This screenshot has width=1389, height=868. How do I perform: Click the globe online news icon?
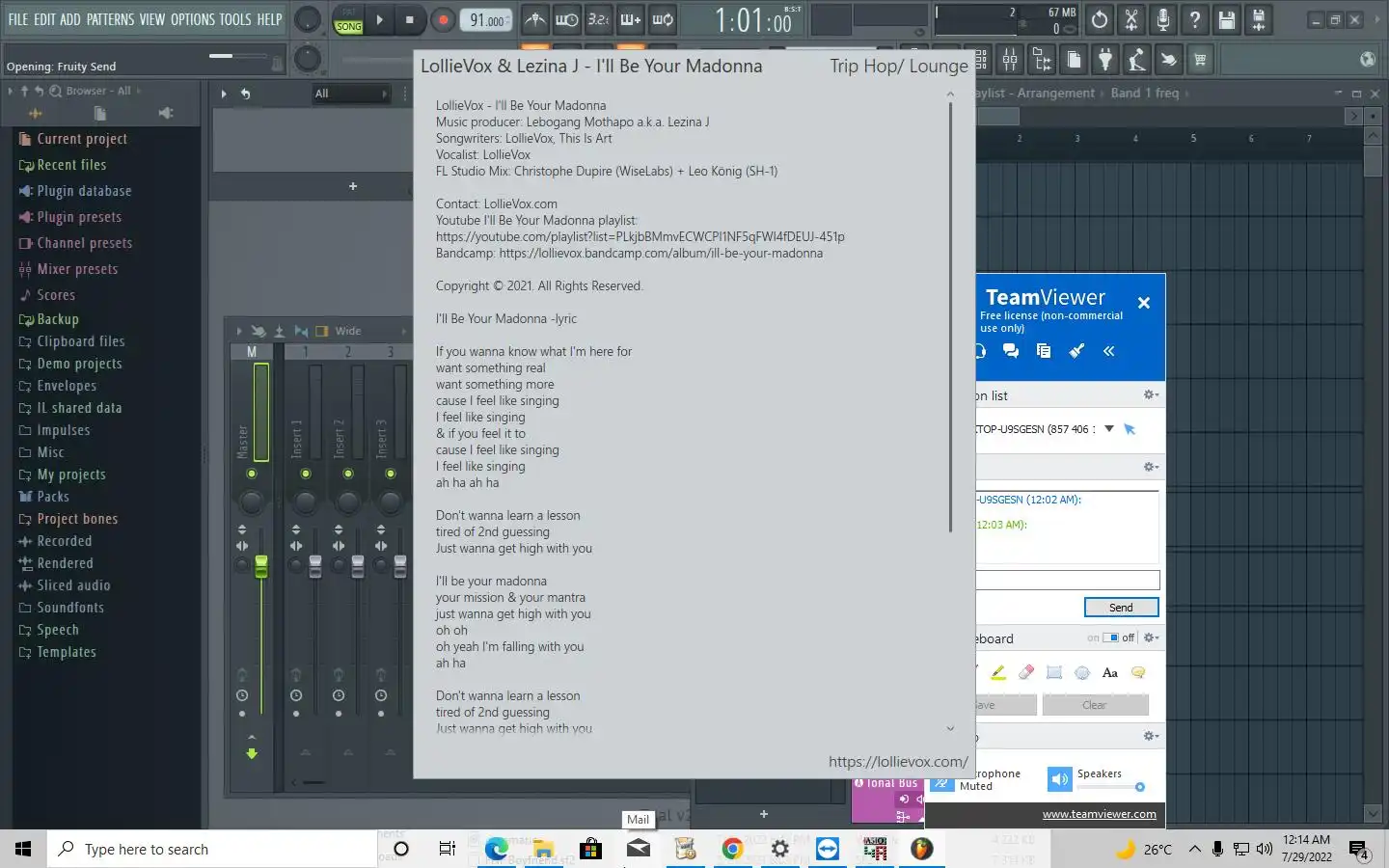point(1367,60)
